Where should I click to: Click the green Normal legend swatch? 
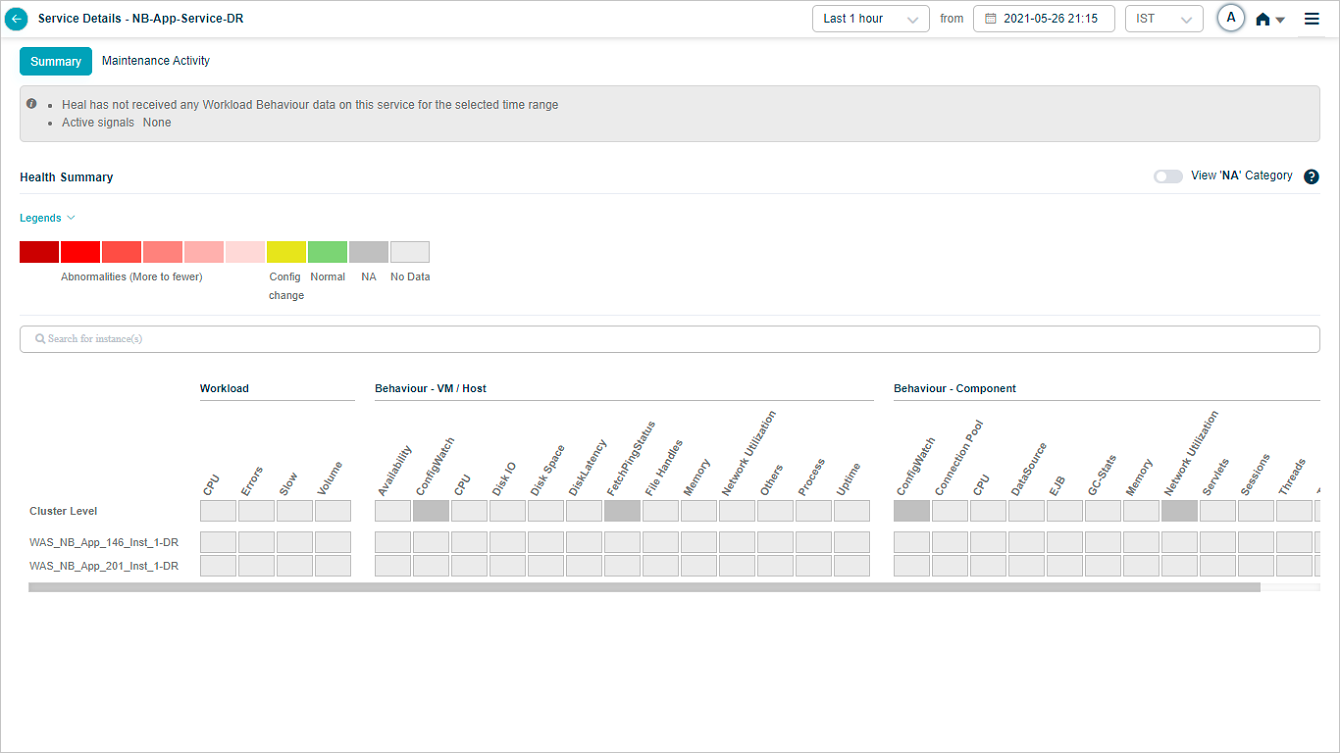(x=327, y=252)
